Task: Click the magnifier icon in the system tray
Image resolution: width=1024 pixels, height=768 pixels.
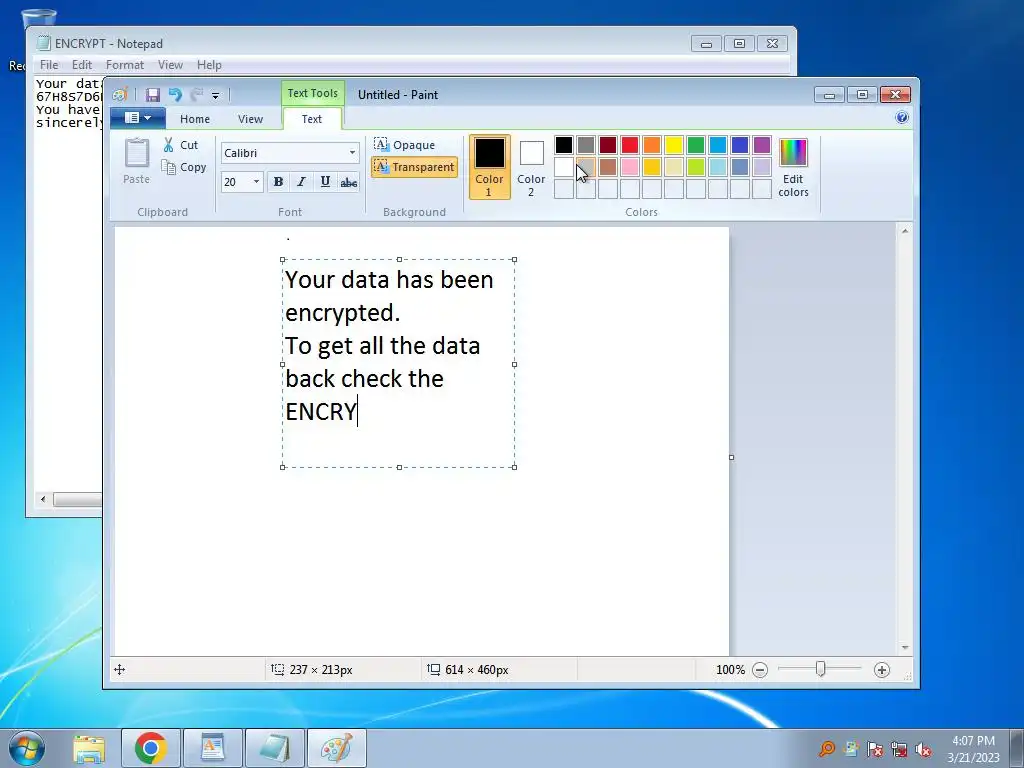Action: tap(827, 748)
